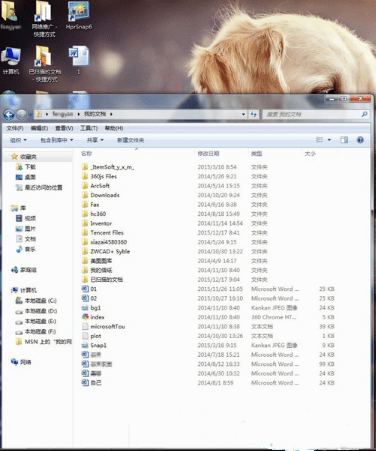The width and height of the screenshot is (376, 451).
Task: Select 收藏夹 in the sidebar
Action: point(24,157)
